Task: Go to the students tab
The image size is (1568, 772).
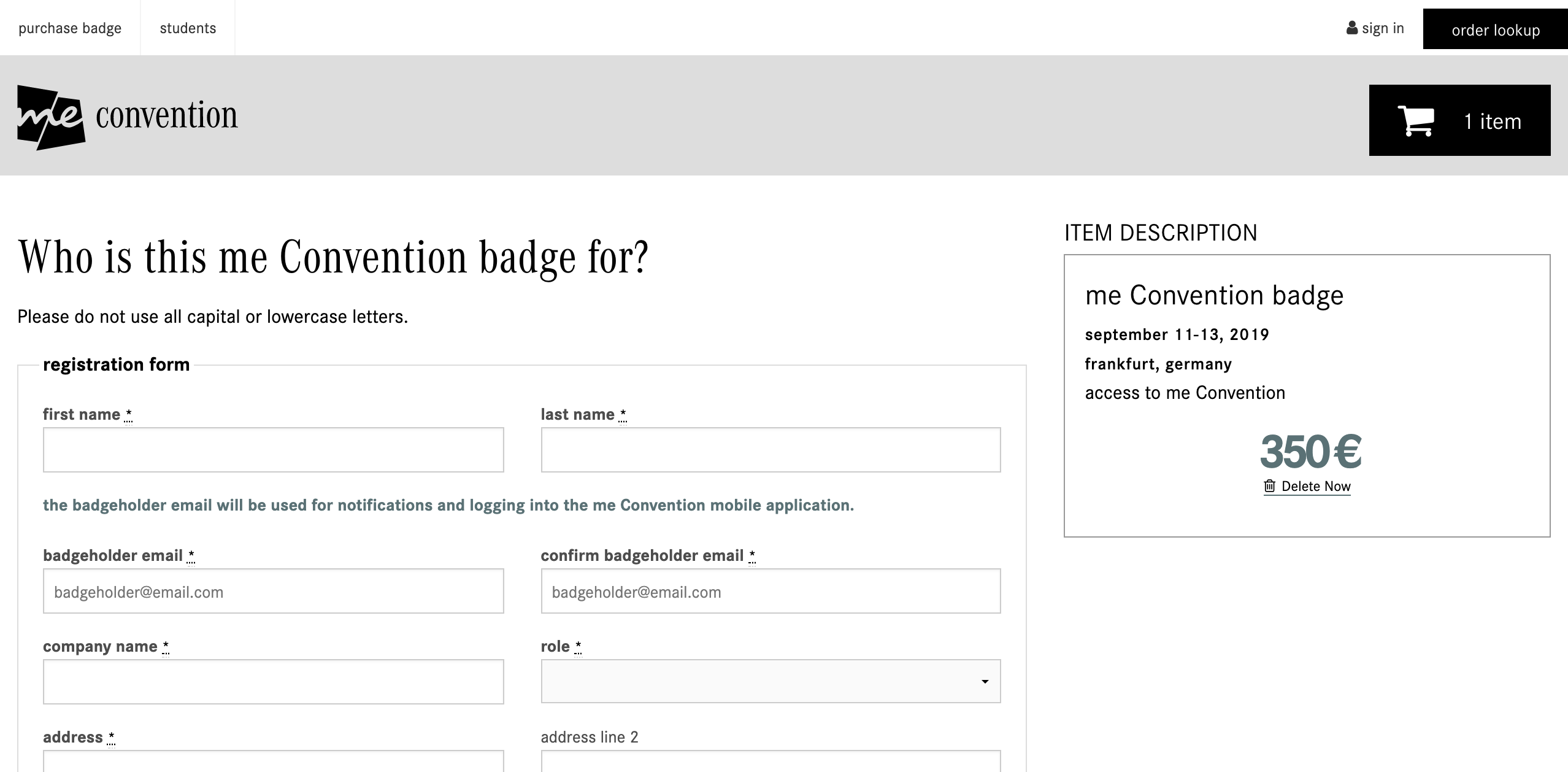Action: click(x=188, y=28)
